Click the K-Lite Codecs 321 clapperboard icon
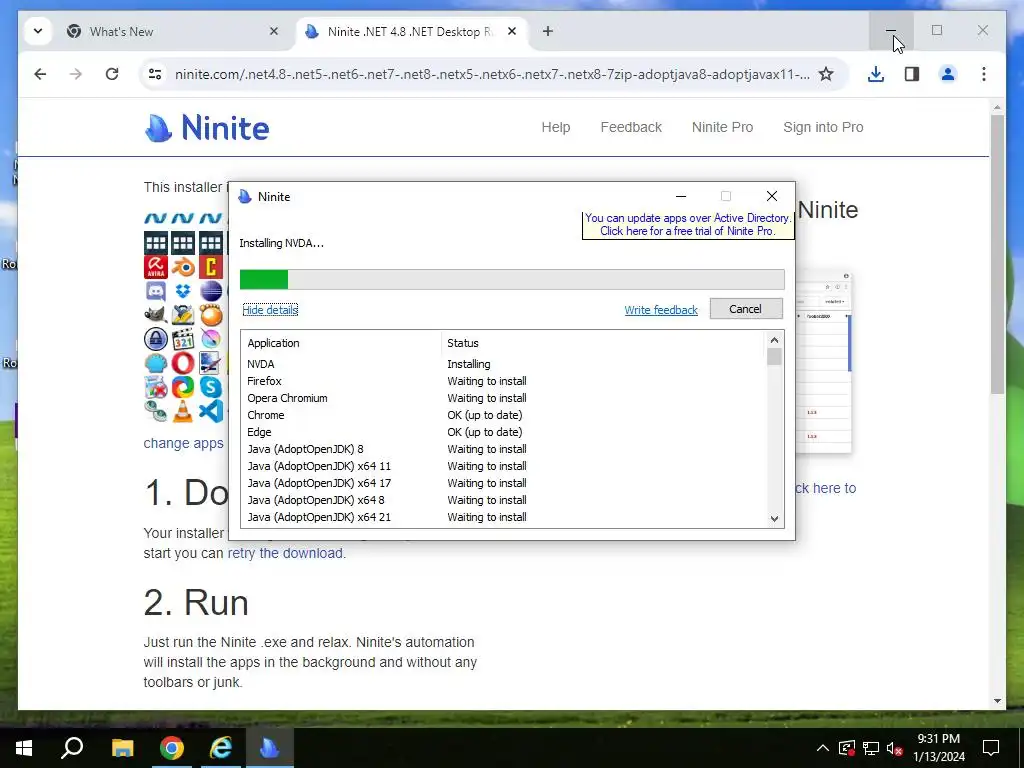Screen dimensions: 1024x768 [183, 340]
